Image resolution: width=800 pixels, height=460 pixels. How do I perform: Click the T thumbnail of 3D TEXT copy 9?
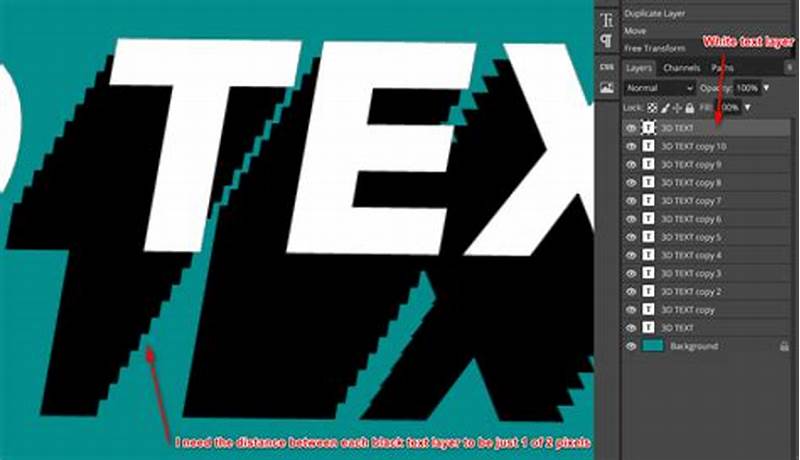648,165
